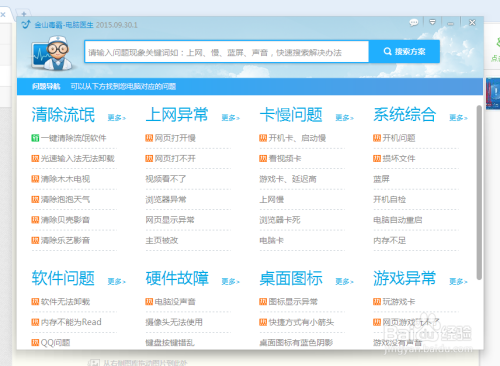Open the 浏览器卡死 problem entry
This screenshot has width=500, height=366.
pyautogui.click(x=280, y=220)
